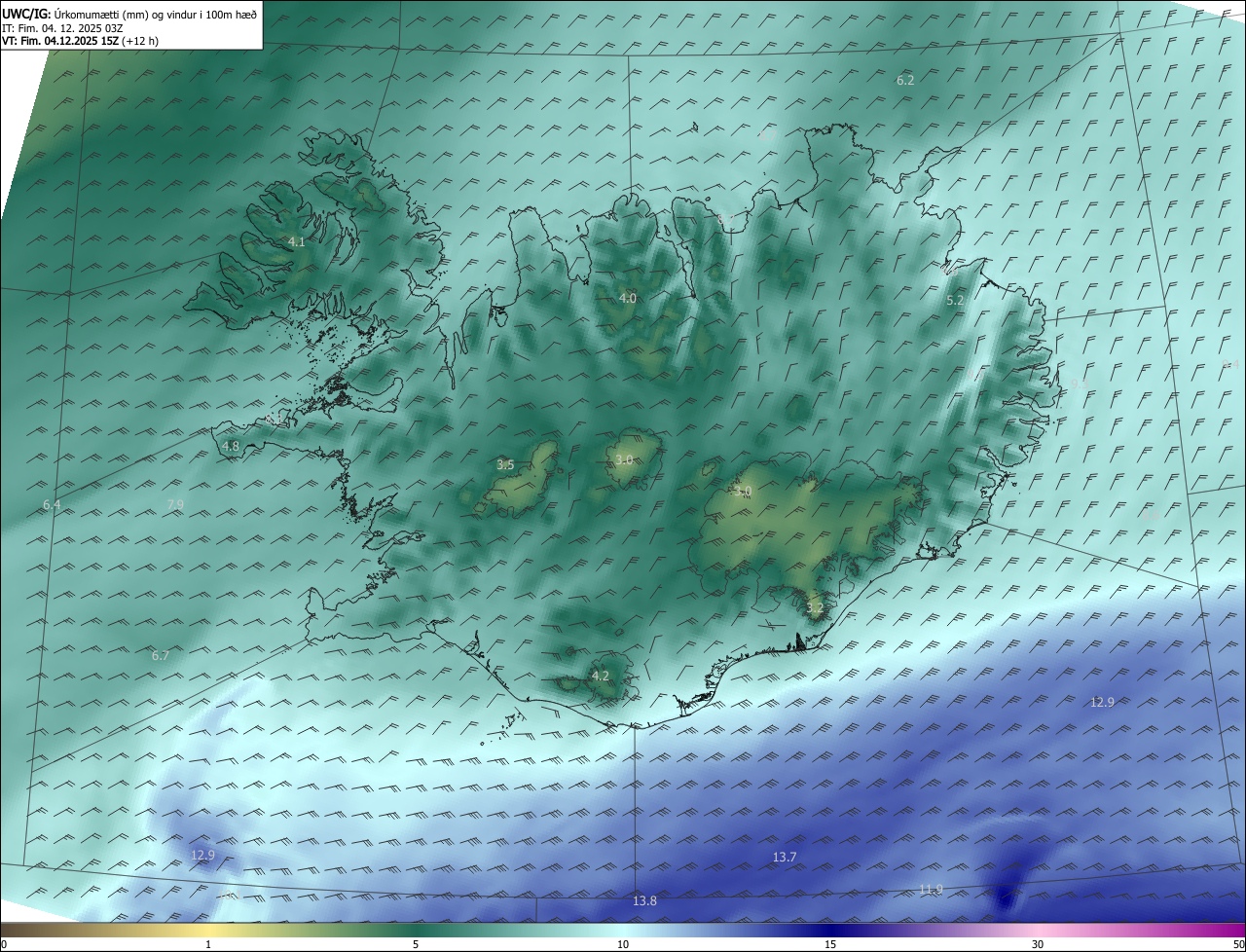Click the color scale tick labeled 15
This screenshot has height=952, width=1246.
[x=830, y=944]
